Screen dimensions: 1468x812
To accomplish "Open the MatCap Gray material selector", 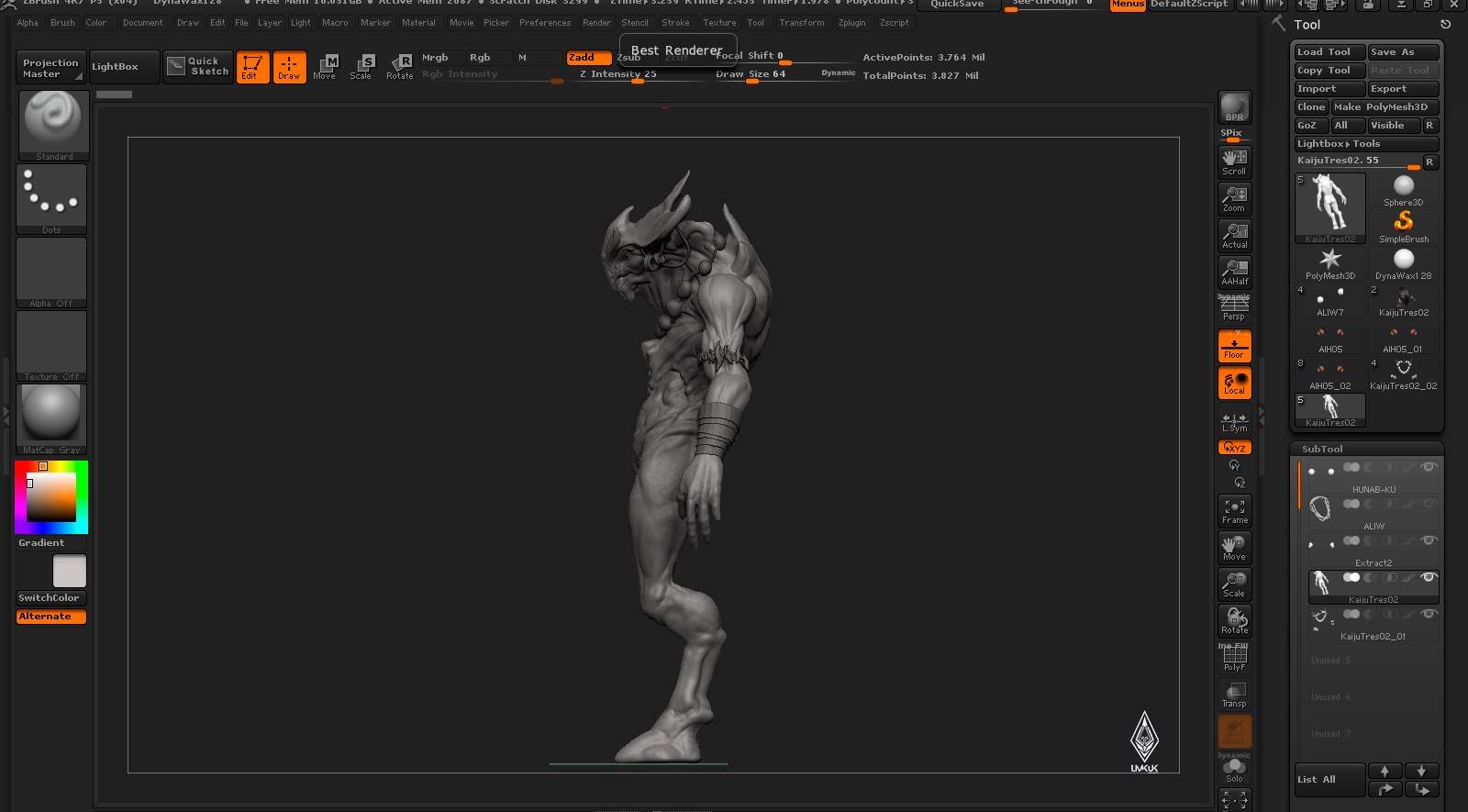I will (x=51, y=419).
